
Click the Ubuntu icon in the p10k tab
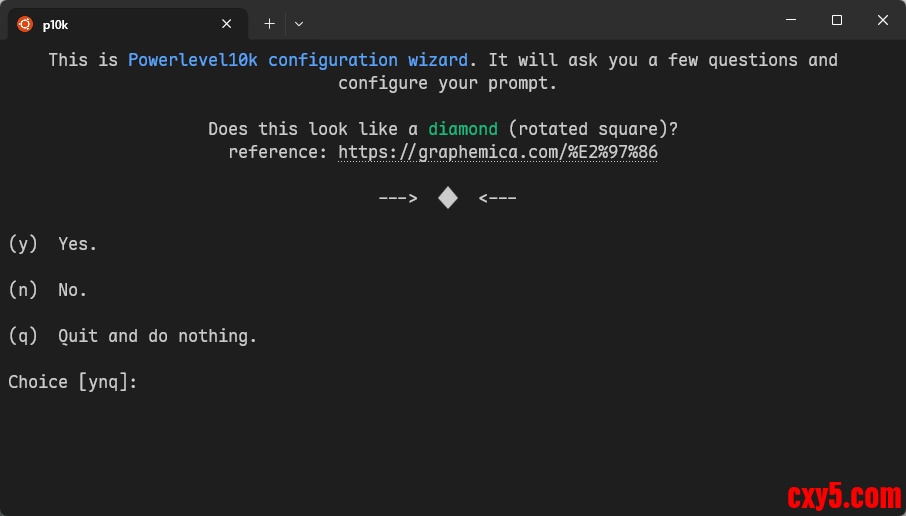(x=25, y=23)
